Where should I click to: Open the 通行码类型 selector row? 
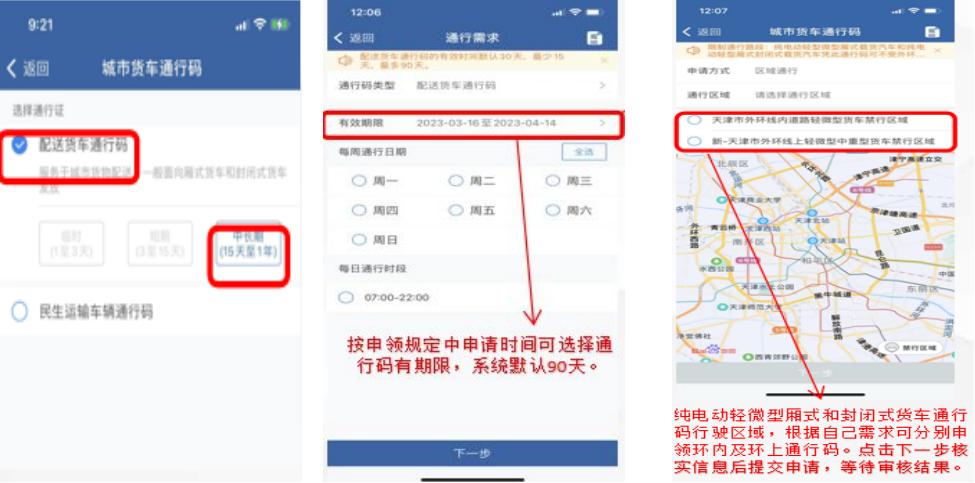click(473, 86)
